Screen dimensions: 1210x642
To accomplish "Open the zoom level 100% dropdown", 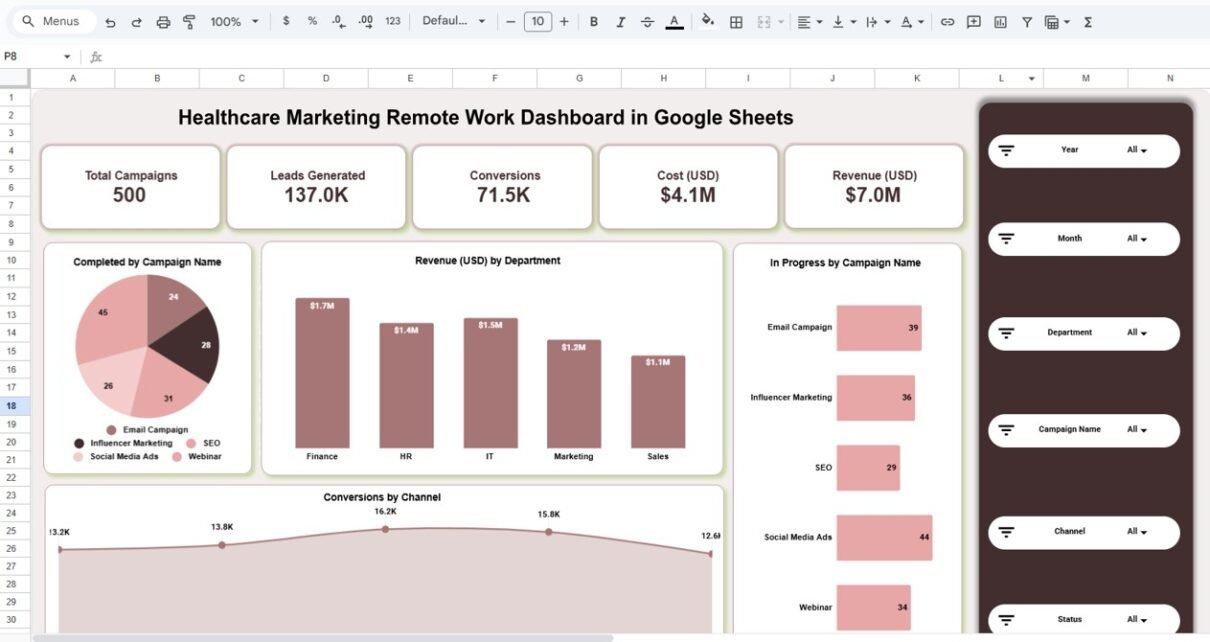I will pyautogui.click(x=234, y=22).
